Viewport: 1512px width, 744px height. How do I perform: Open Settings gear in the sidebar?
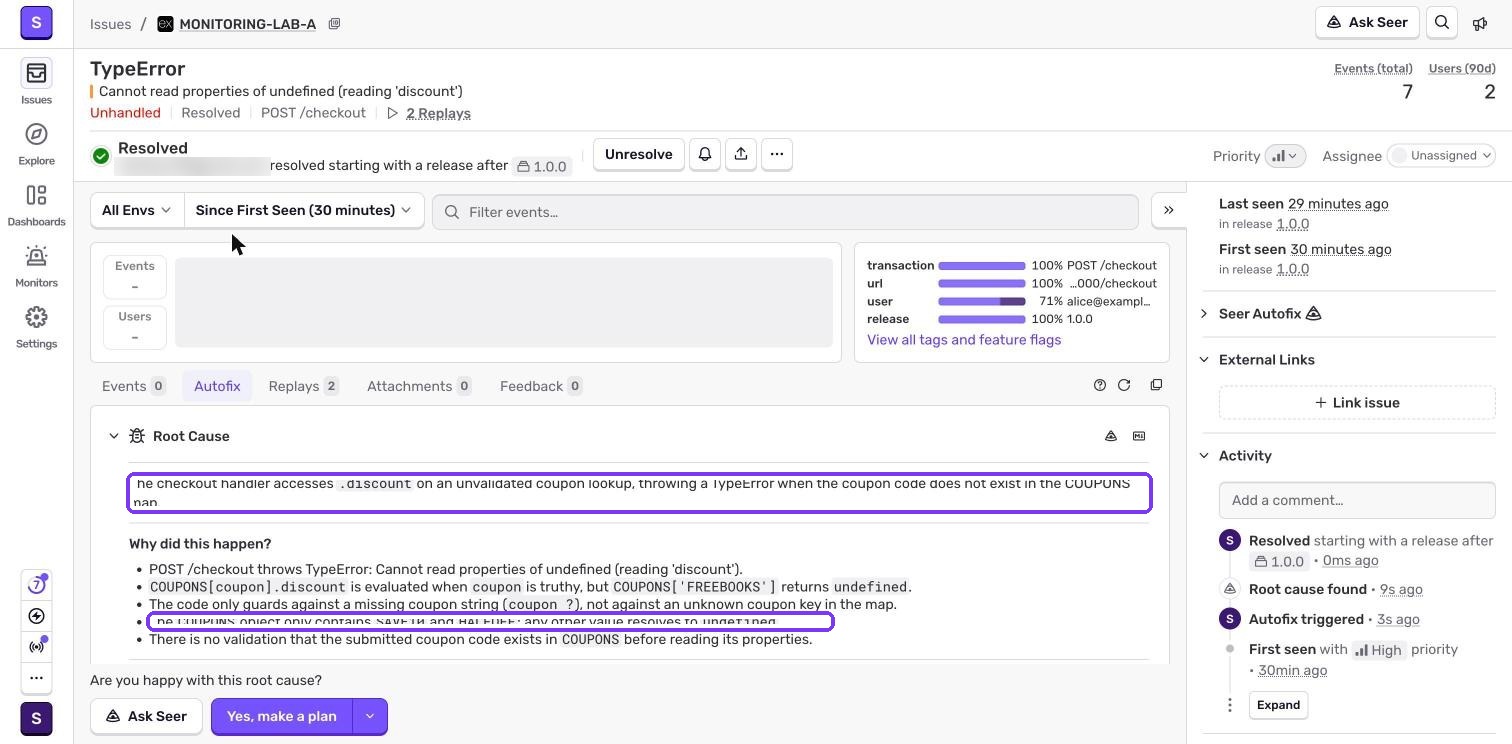36,327
